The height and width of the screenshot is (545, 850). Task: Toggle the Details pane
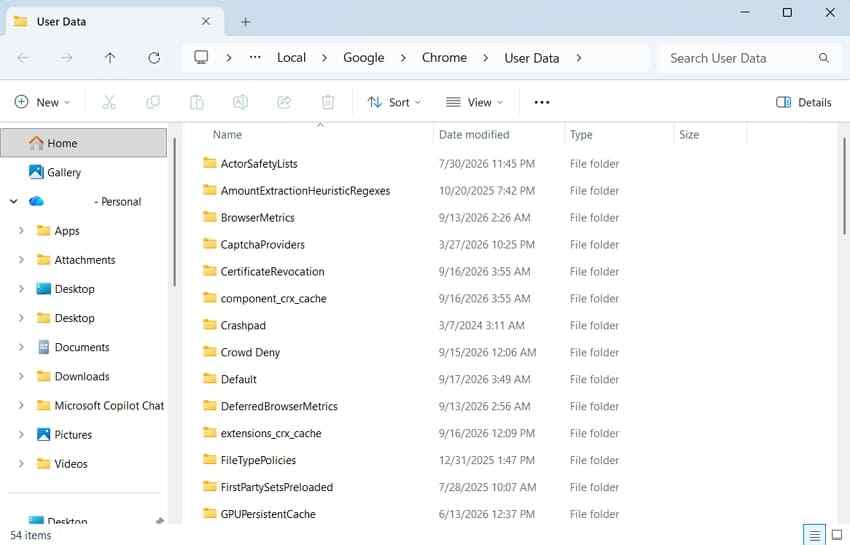(803, 102)
